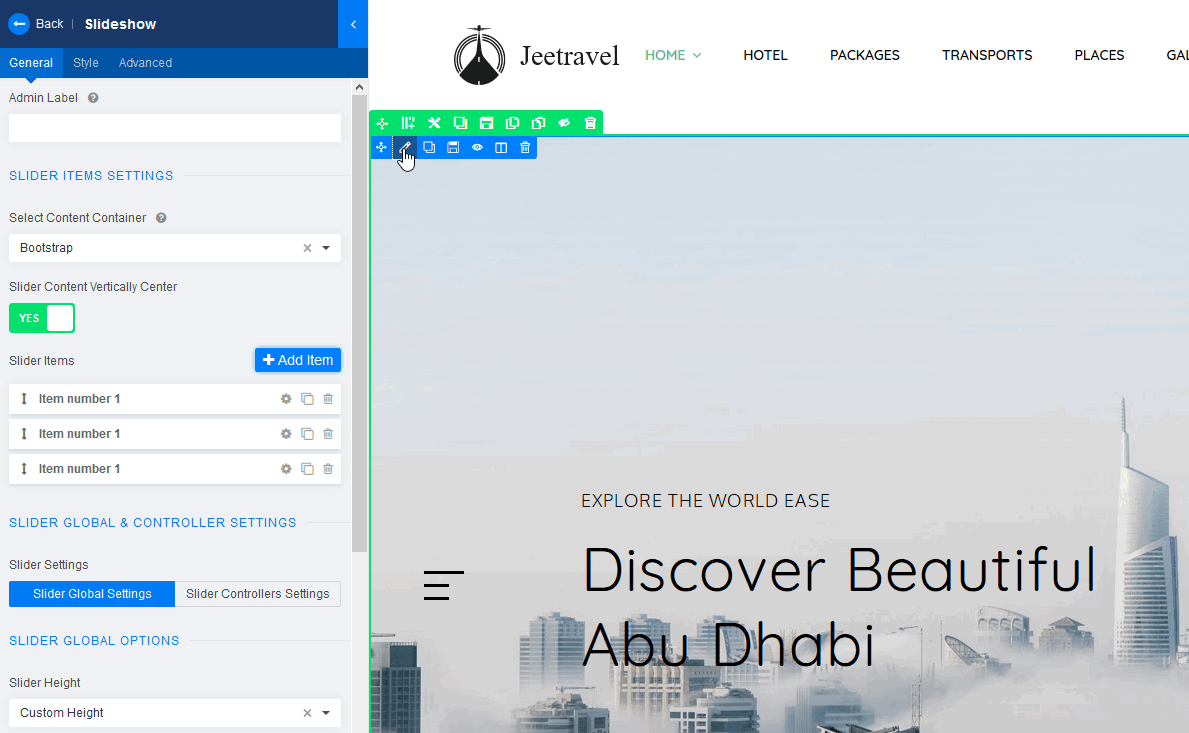Delete the third slider item

pyautogui.click(x=328, y=469)
